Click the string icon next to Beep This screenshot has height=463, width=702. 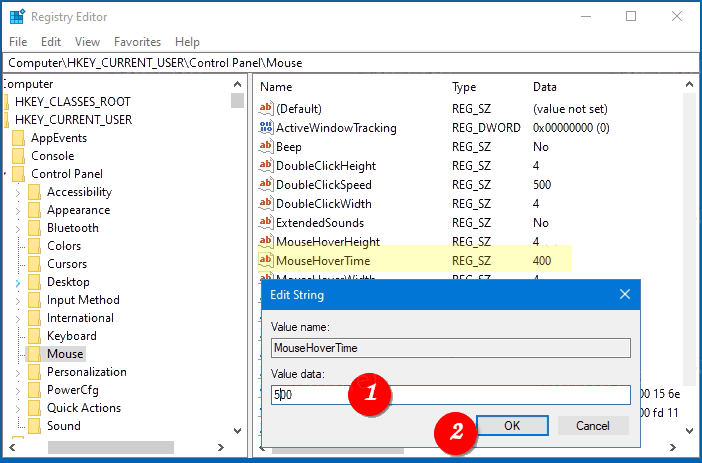265,146
